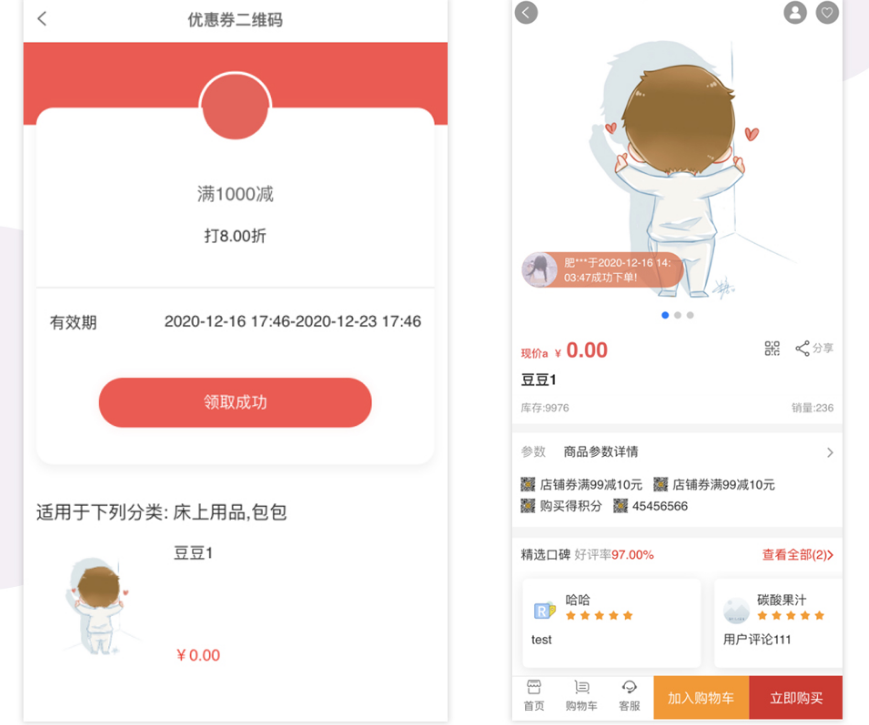The width and height of the screenshot is (869, 725).
Task: Select the second carousel dot indicator
Action: point(677,315)
